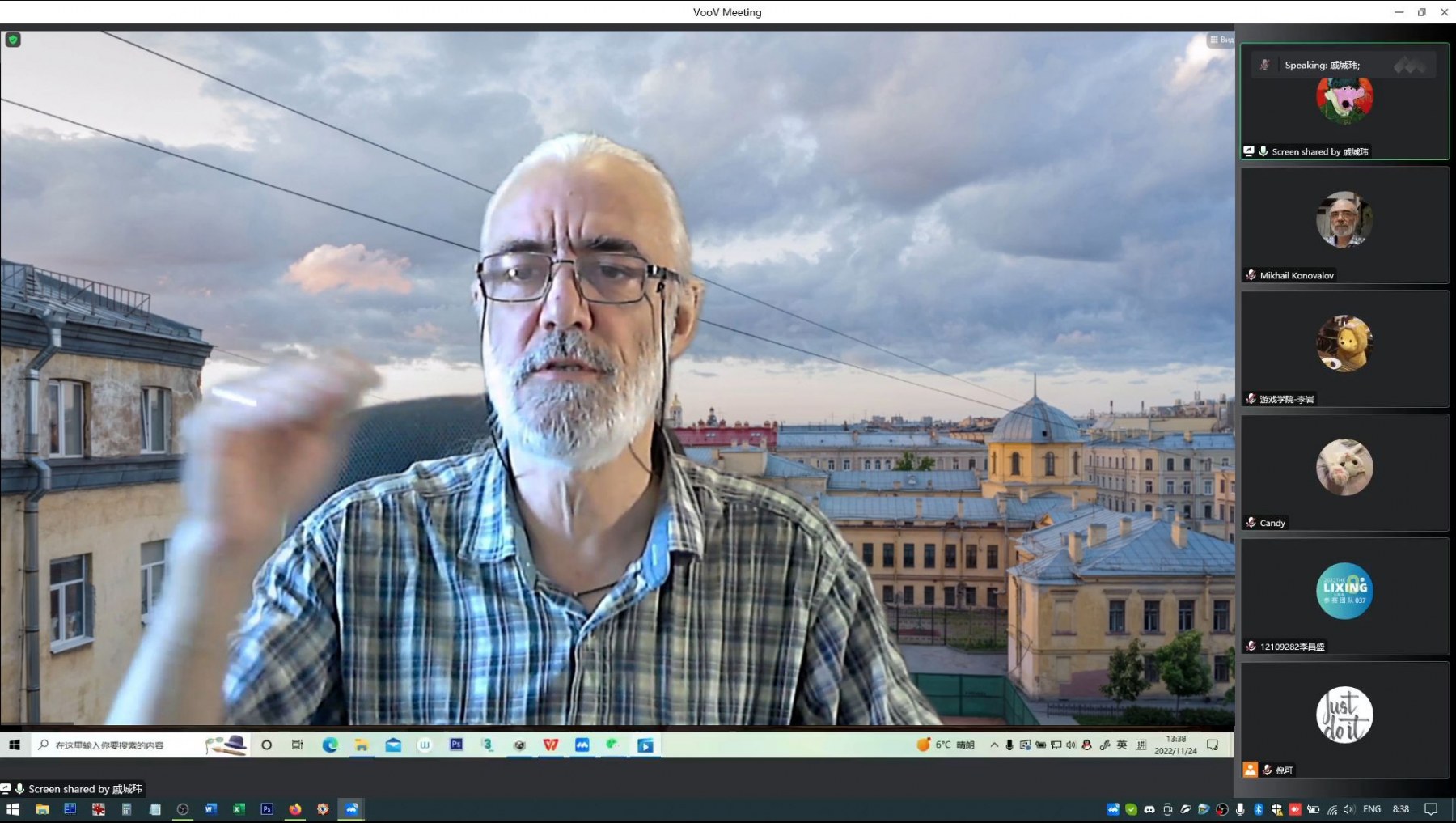This screenshot has width=1456, height=823.
Task: Open the volume control in system tray
Action: pyautogui.click(x=1348, y=809)
